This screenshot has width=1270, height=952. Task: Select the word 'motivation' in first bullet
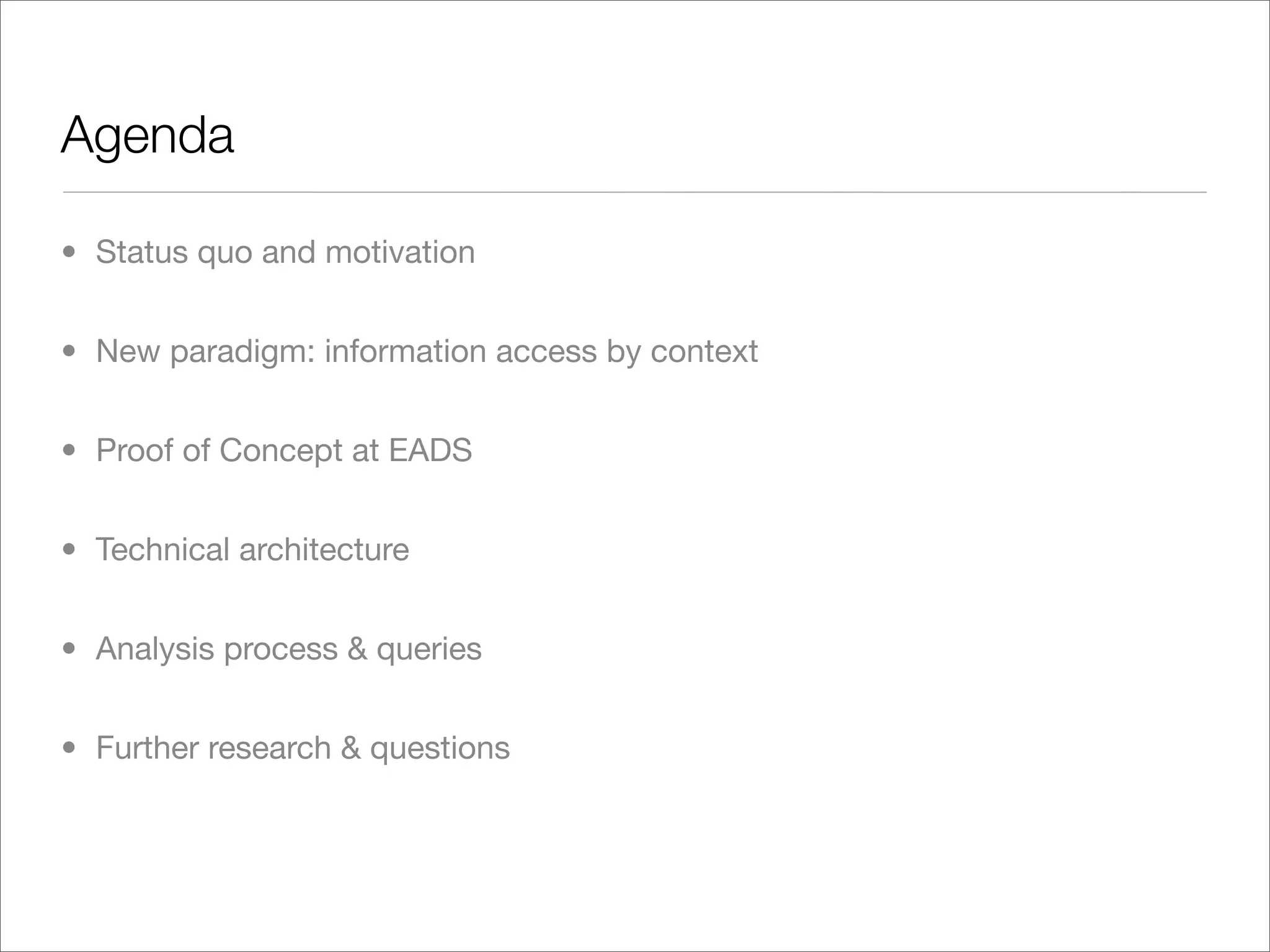click(400, 252)
